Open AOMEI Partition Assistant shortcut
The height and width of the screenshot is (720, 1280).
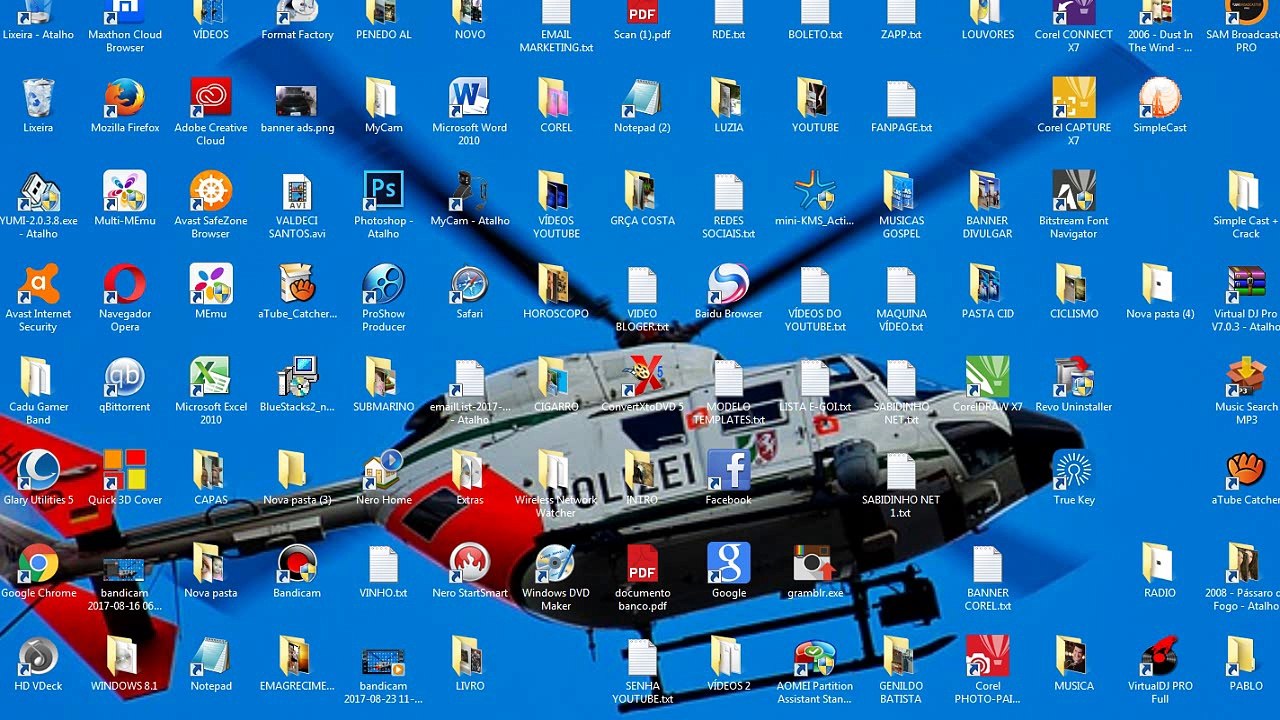click(815, 657)
